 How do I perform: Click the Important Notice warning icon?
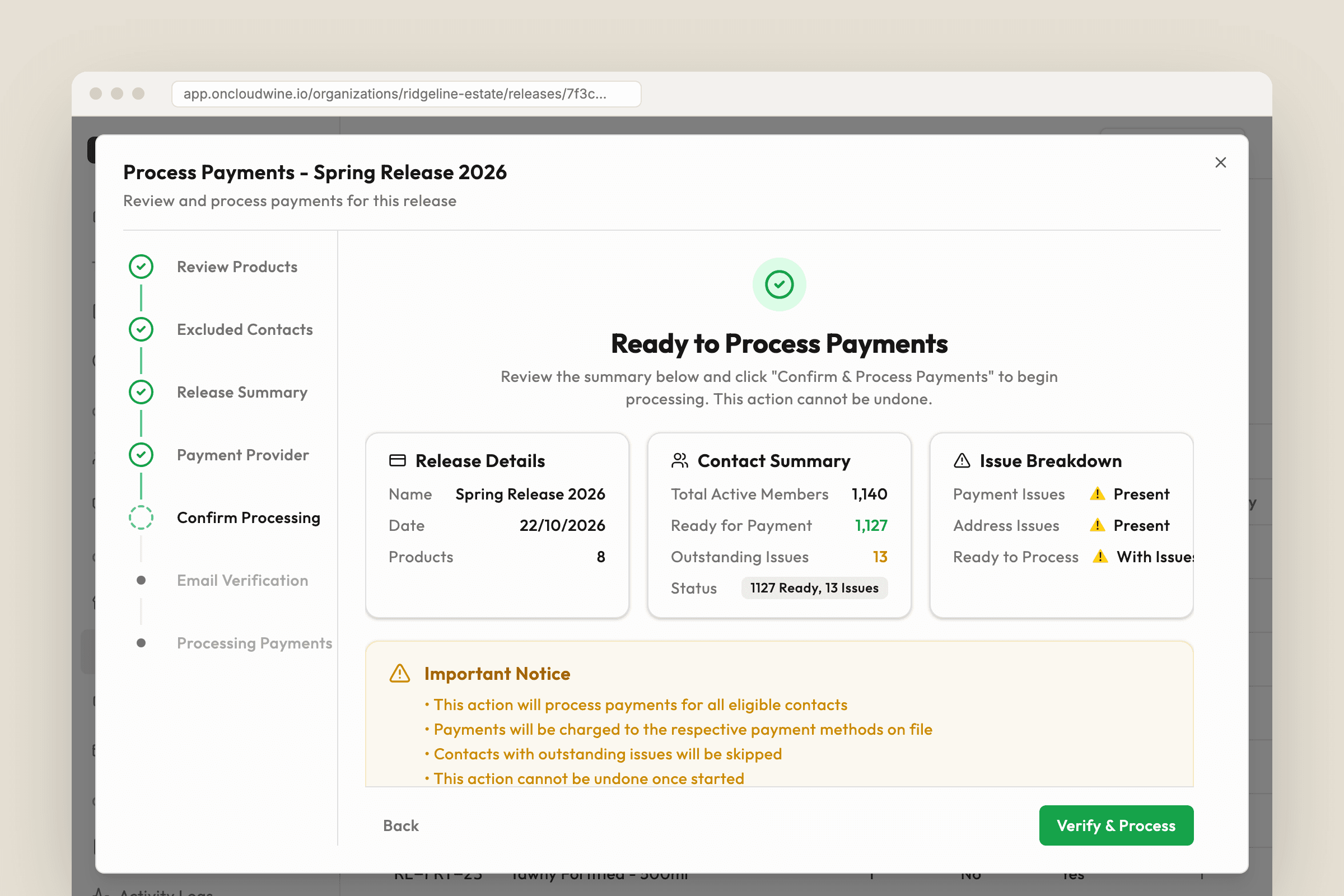point(400,674)
